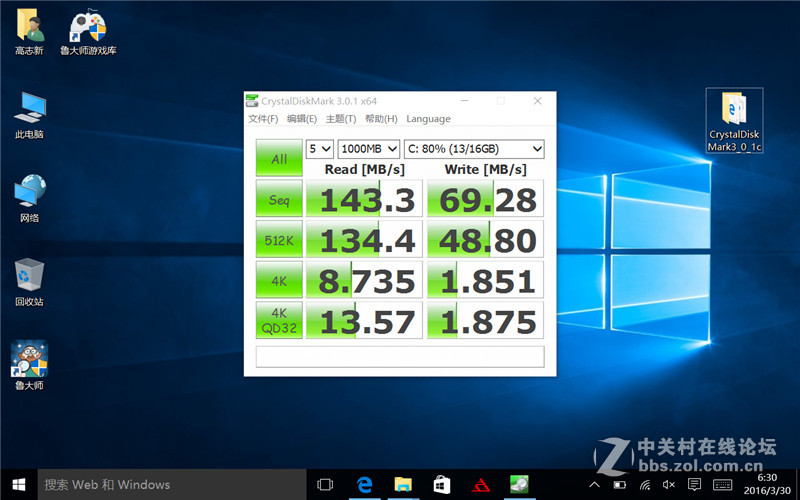Open the Language menu
The image size is (800, 500).
[x=428, y=119]
